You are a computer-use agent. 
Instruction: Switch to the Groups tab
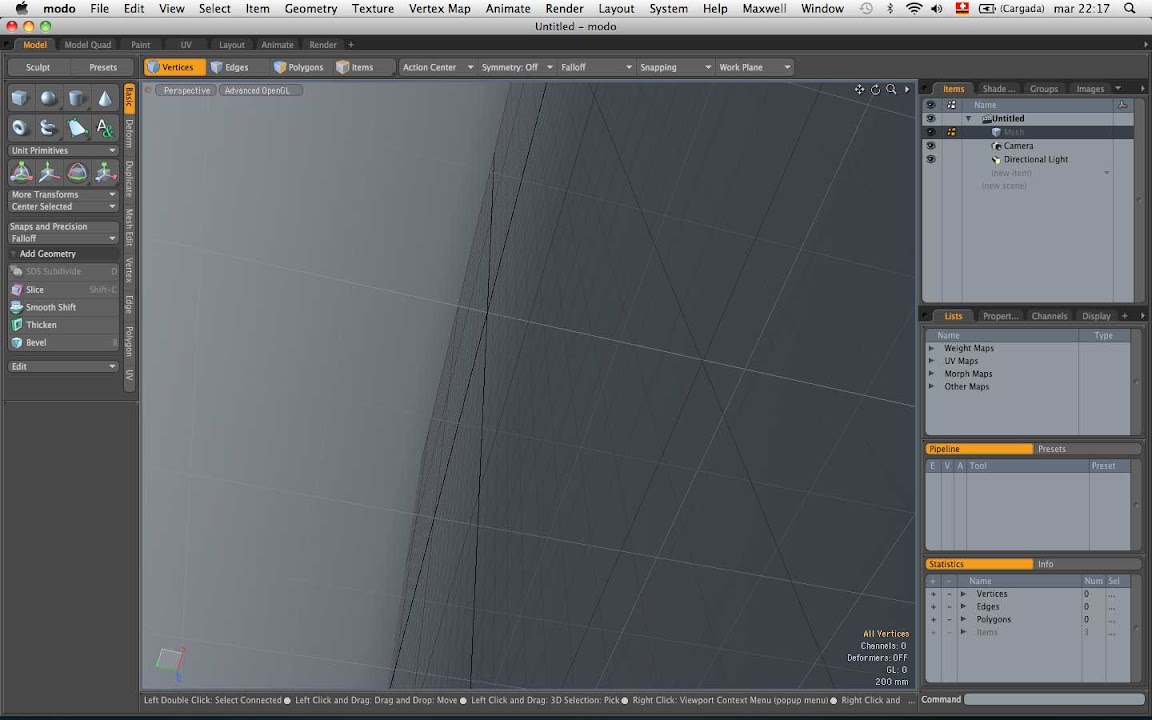coord(1043,89)
